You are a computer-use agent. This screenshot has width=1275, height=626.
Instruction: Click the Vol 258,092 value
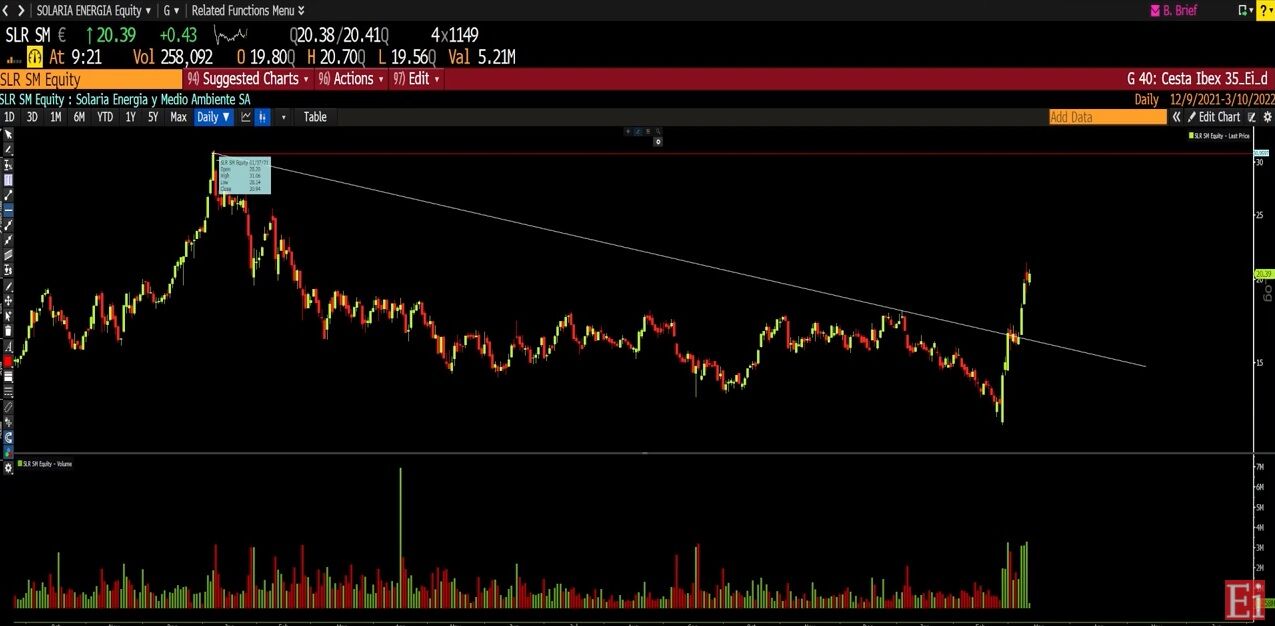pyautogui.click(x=173, y=57)
